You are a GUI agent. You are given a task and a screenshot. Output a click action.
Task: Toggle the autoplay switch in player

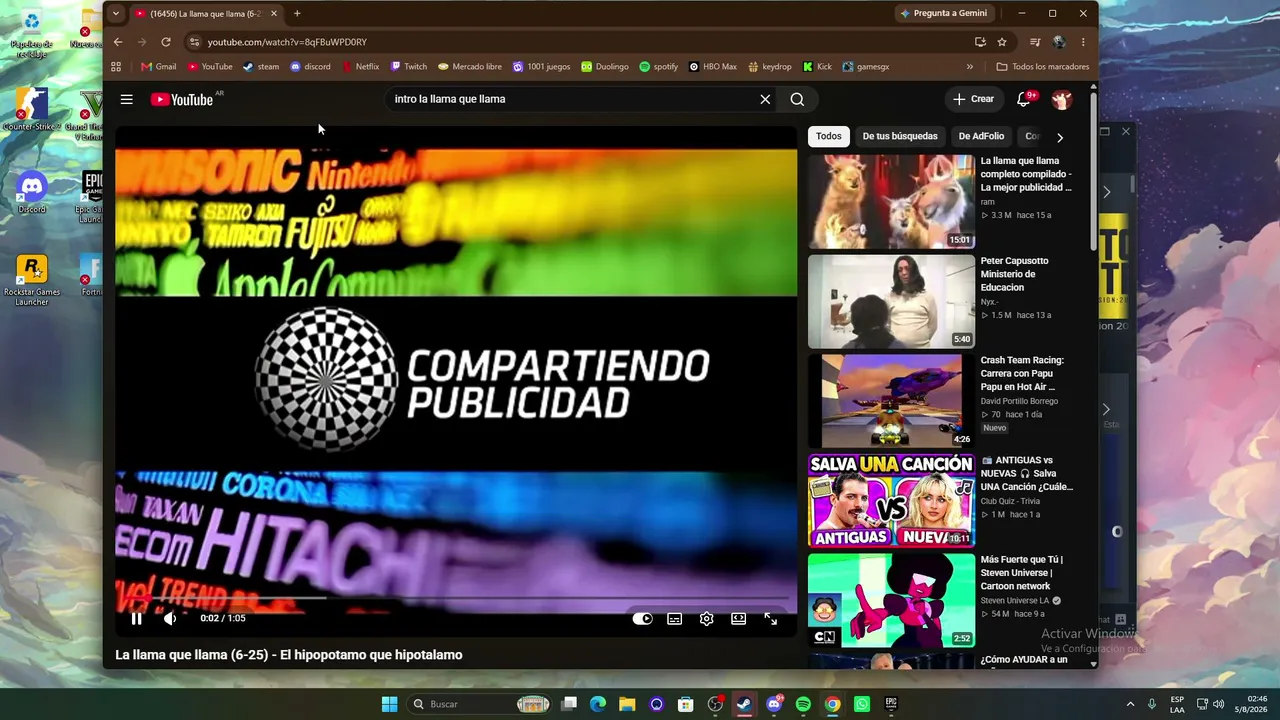pos(643,618)
